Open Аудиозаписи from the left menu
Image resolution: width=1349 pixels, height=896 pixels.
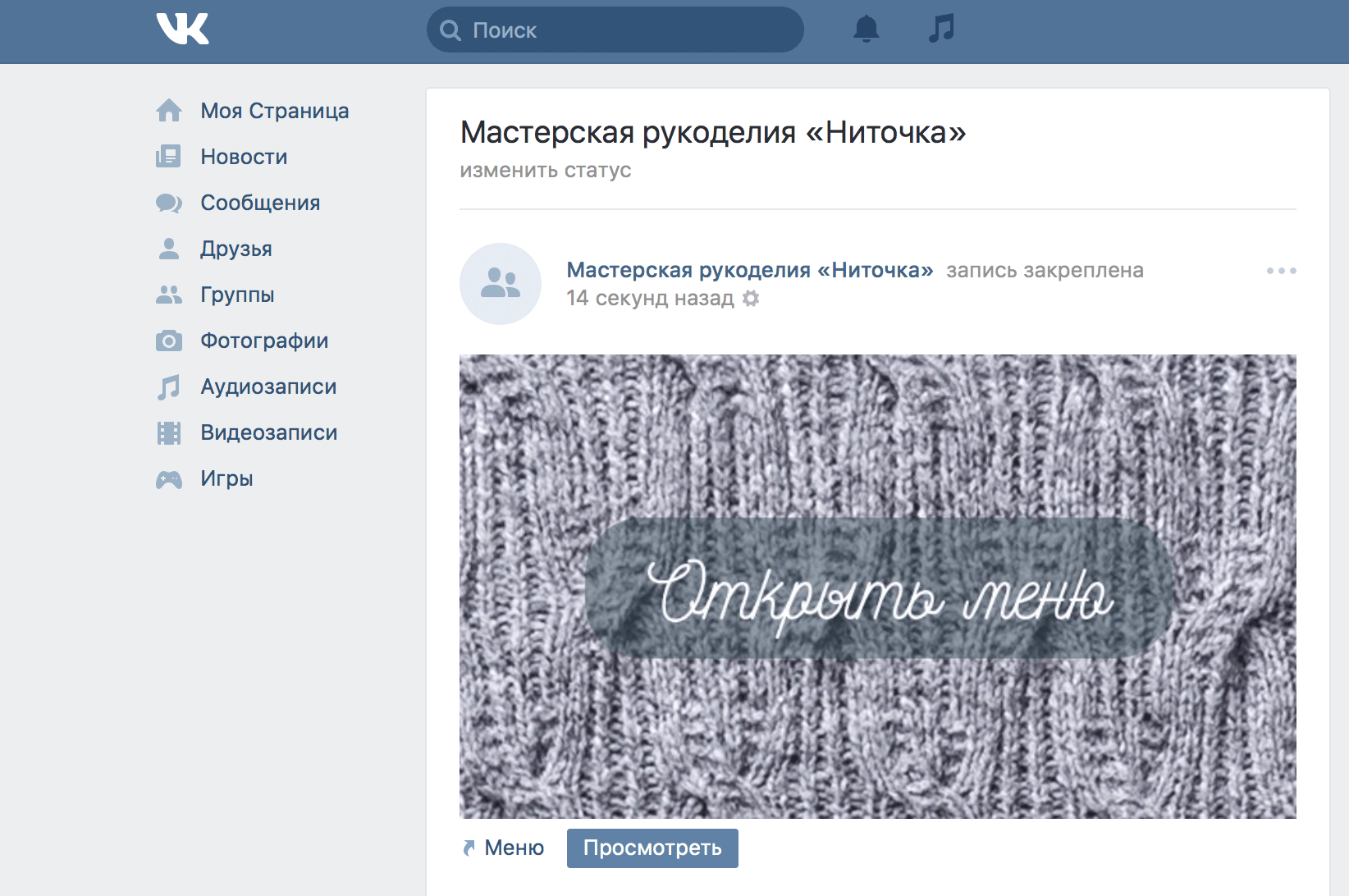[x=268, y=386]
